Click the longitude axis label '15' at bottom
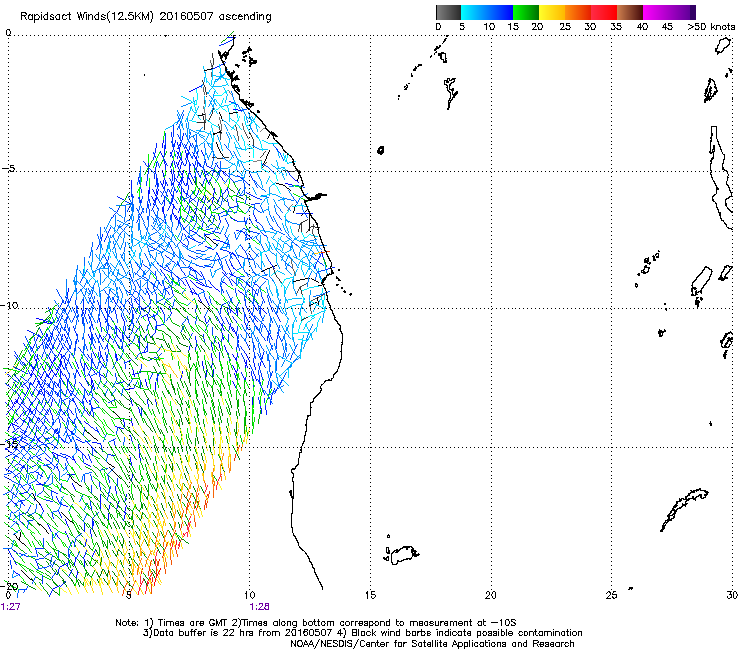 pyautogui.click(x=370, y=595)
